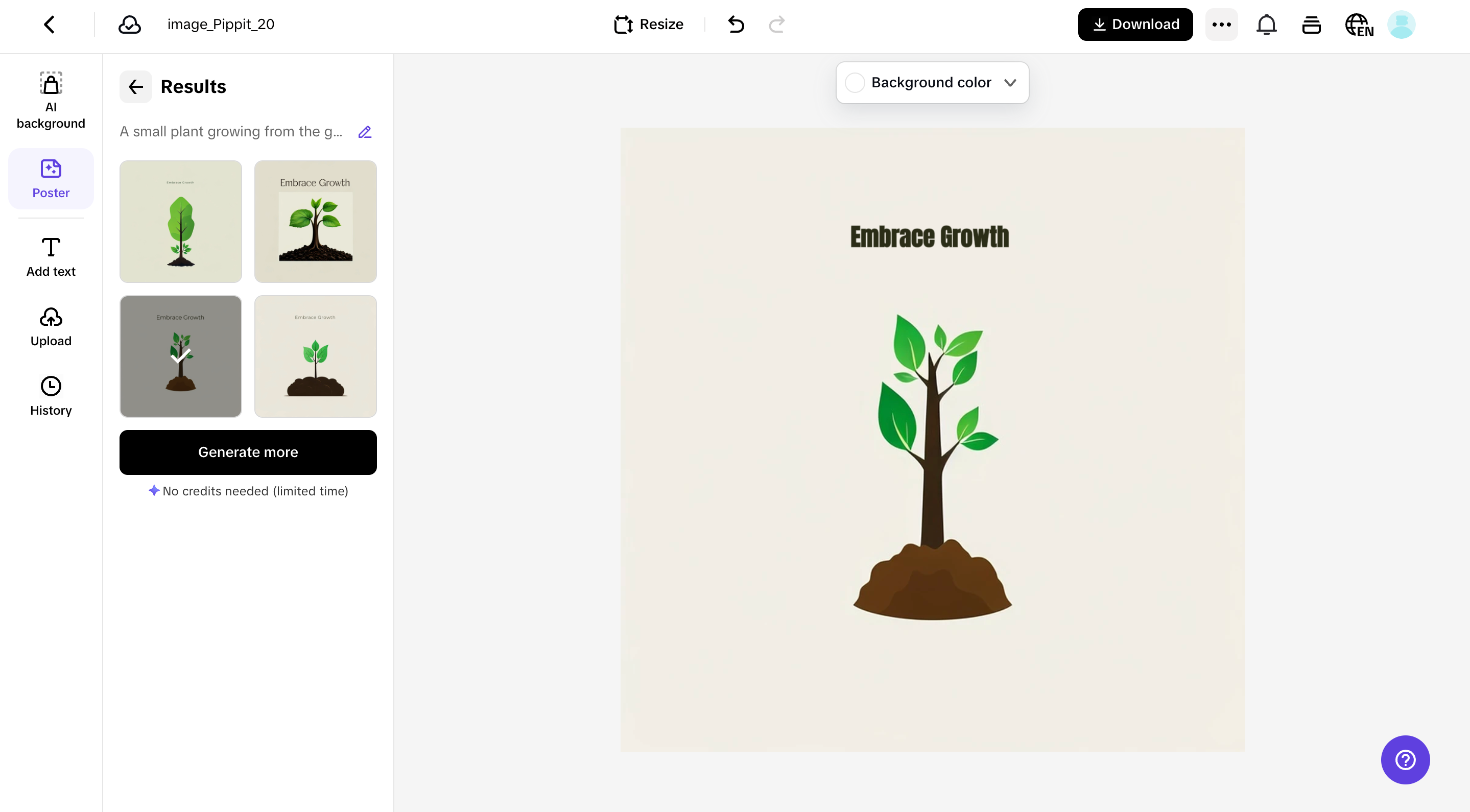
Task: Open the Background color dropdown
Action: 932,82
